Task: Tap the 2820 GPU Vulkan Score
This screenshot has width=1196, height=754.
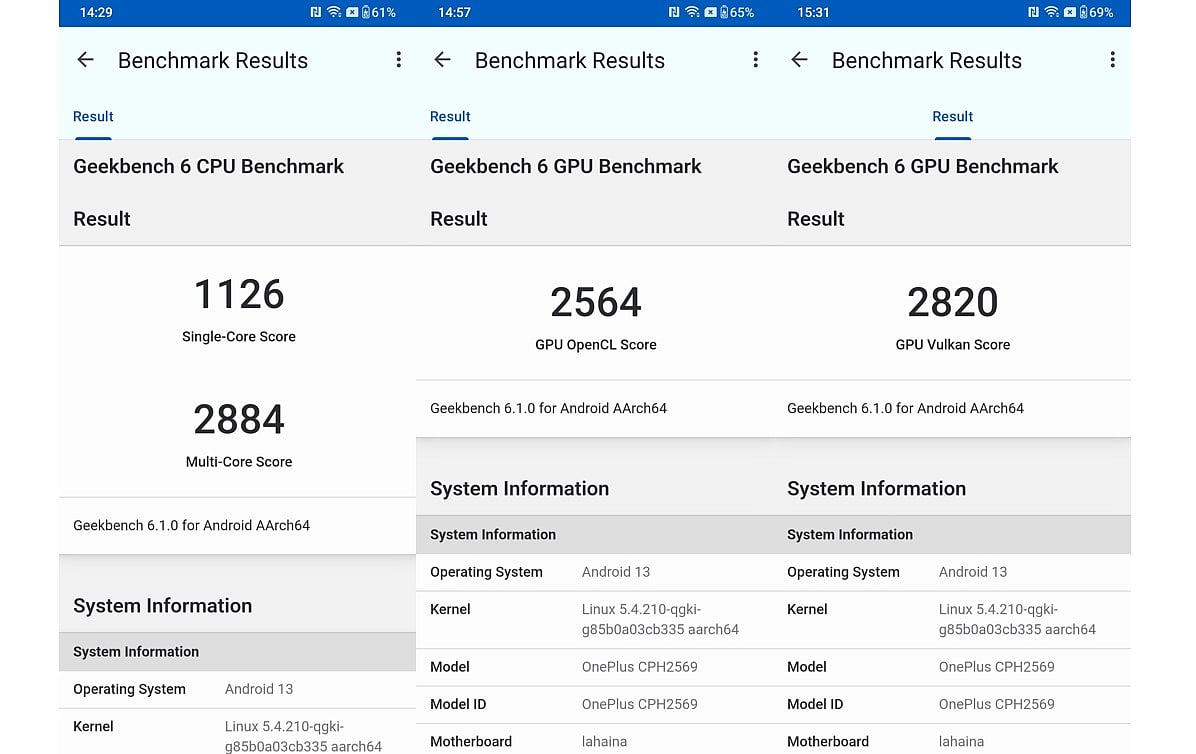Action: [x=953, y=302]
